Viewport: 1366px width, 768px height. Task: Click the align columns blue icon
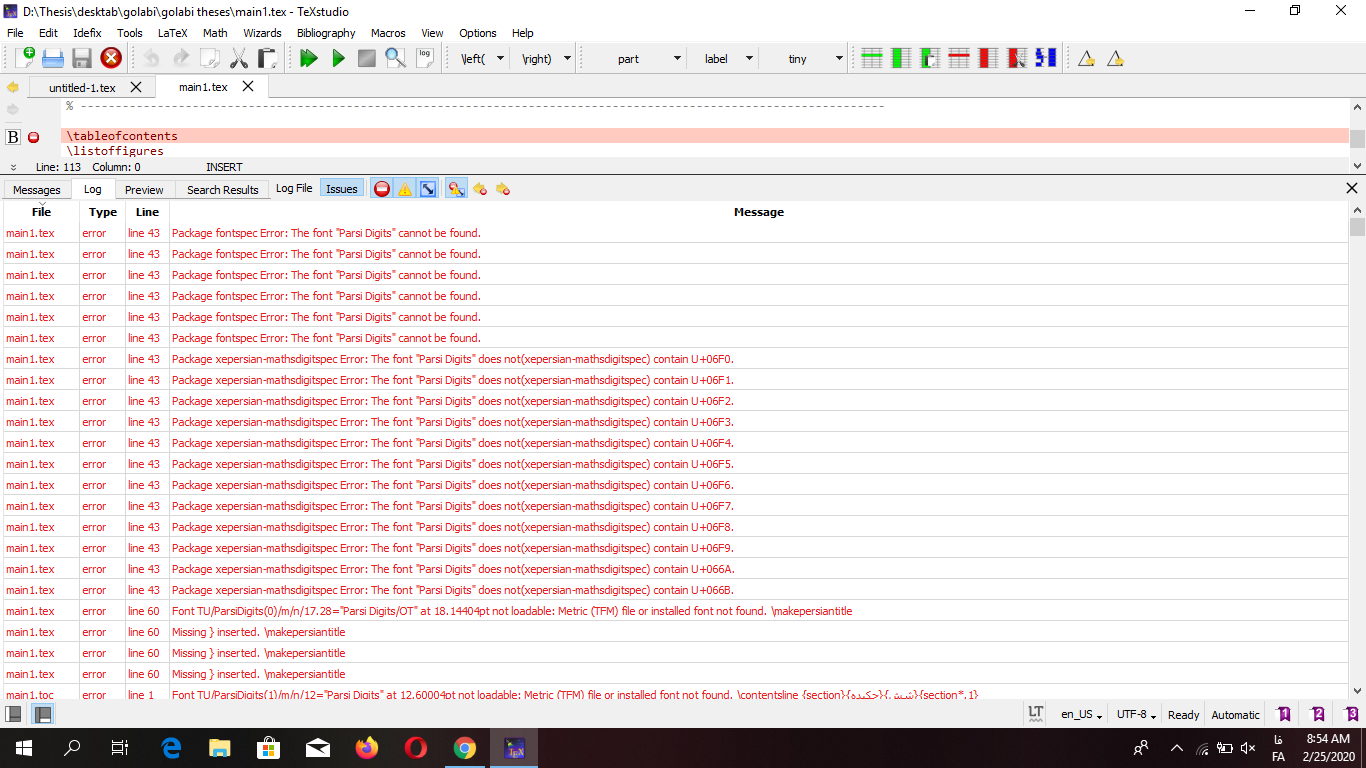1046,58
